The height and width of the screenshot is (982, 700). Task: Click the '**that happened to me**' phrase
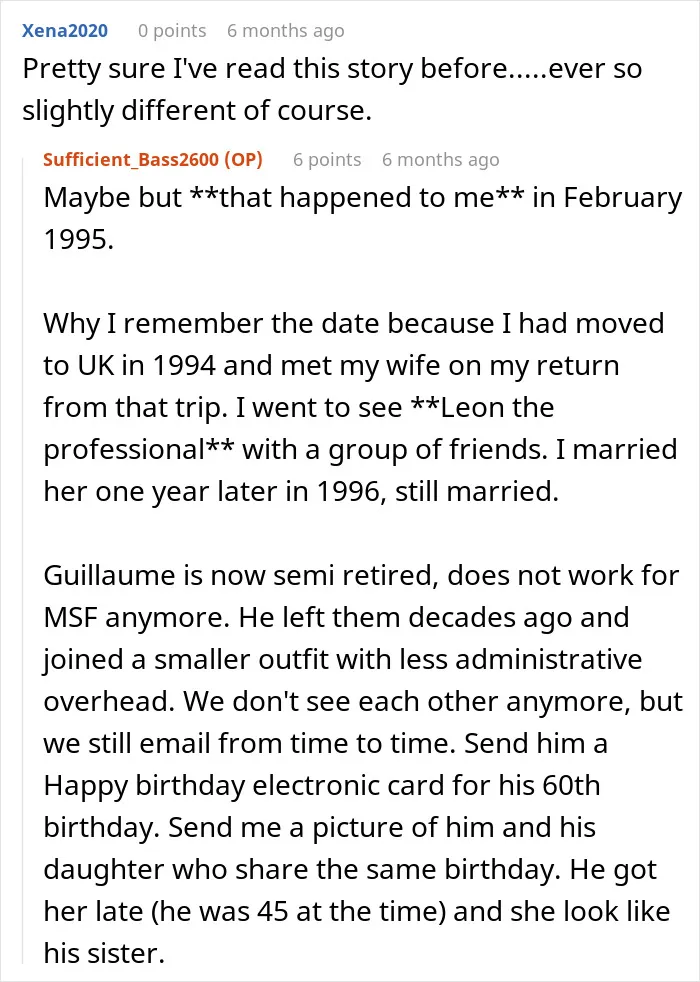(x=357, y=197)
